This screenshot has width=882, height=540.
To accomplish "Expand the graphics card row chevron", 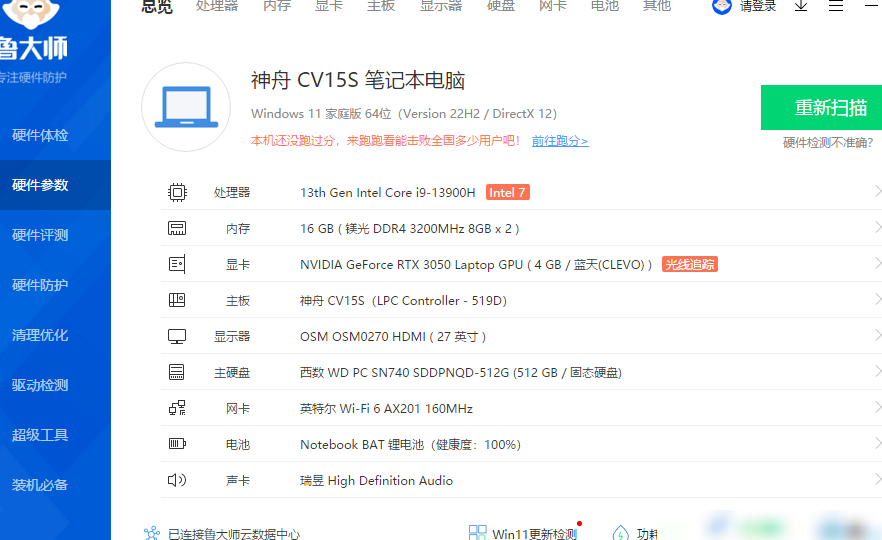I will [x=878, y=263].
